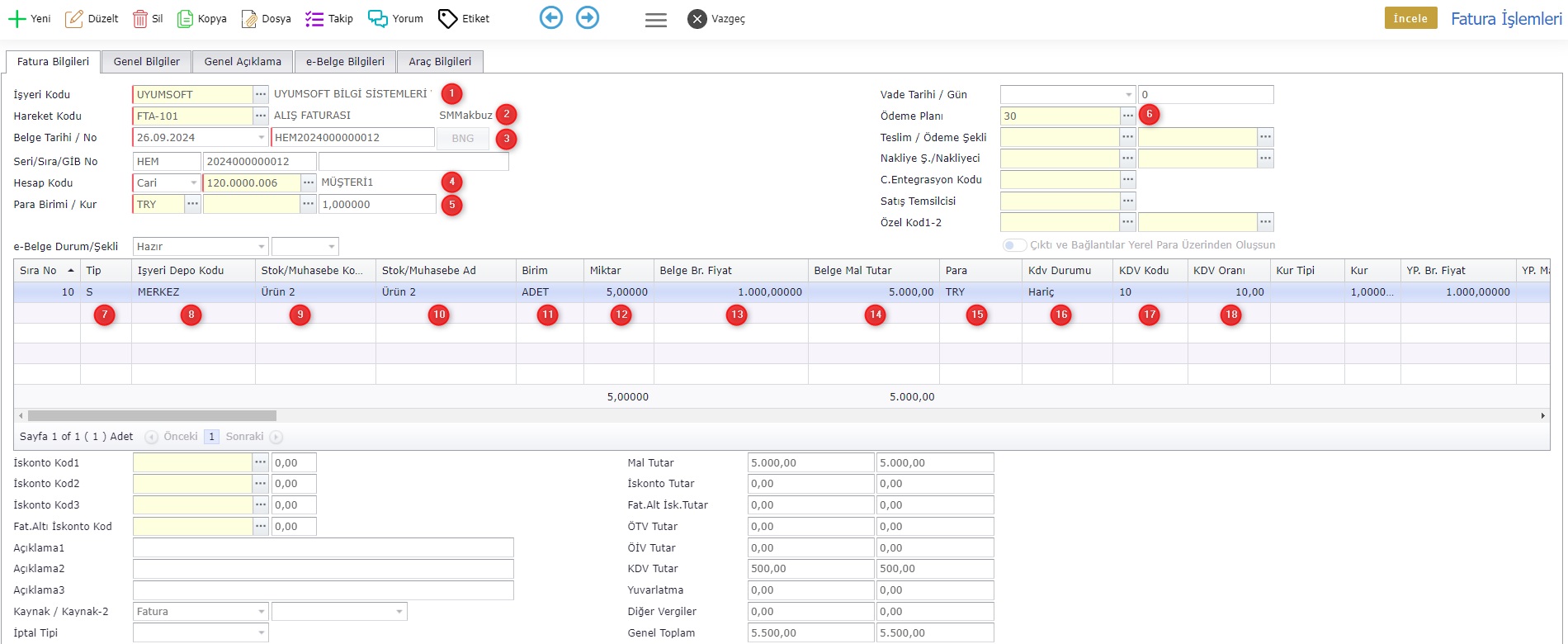
Task: Expand Vade Tarihi dropdown
Action: pyautogui.click(x=1129, y=95)
